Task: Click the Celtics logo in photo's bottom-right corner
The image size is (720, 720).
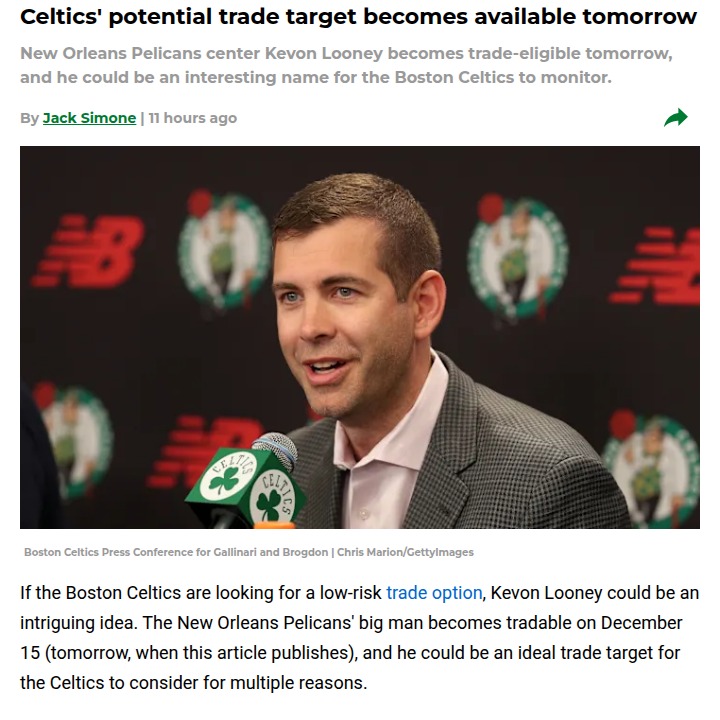Action: [652, 468]
